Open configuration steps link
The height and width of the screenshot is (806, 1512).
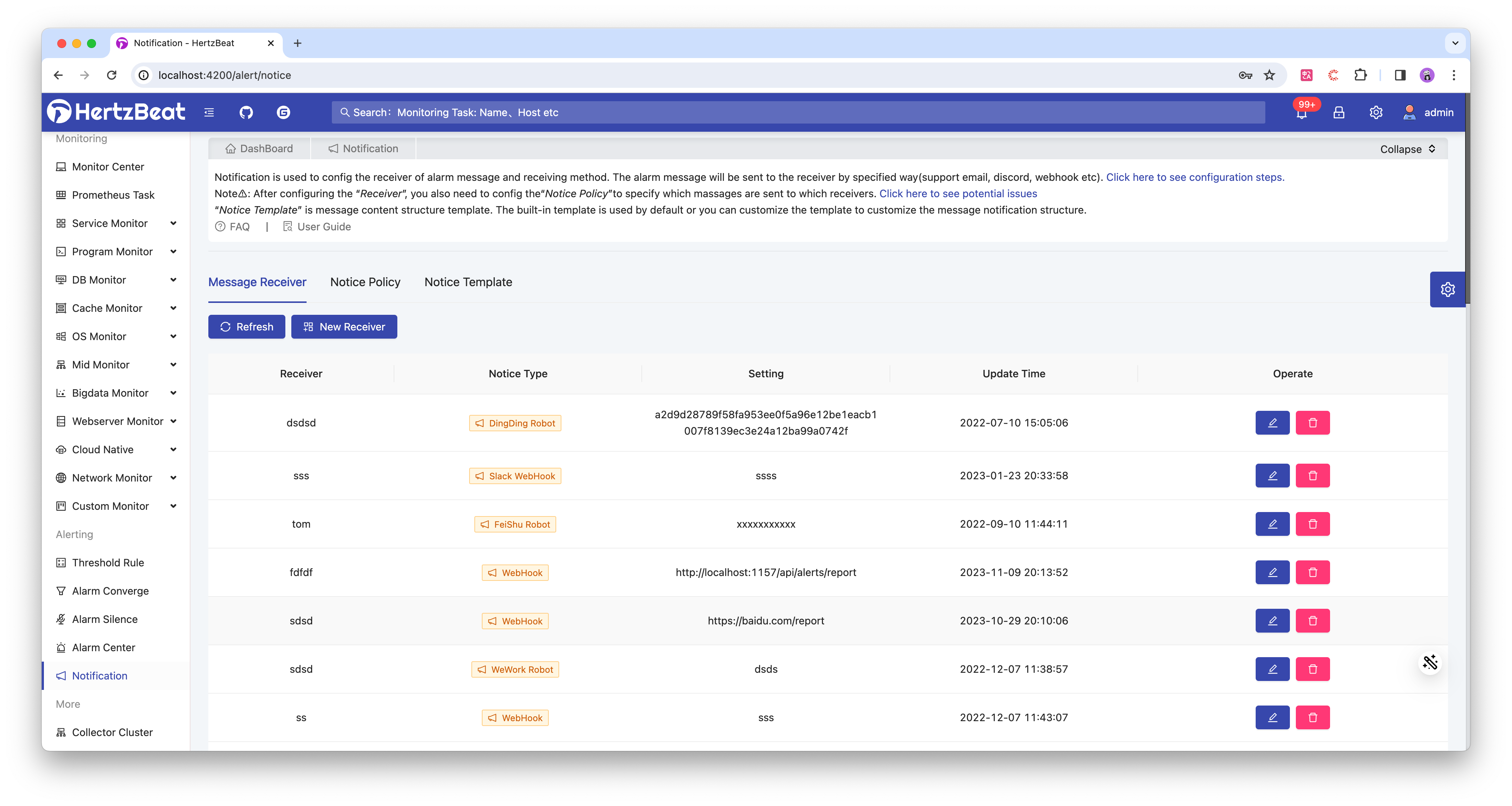click(x=1195, y=177)
